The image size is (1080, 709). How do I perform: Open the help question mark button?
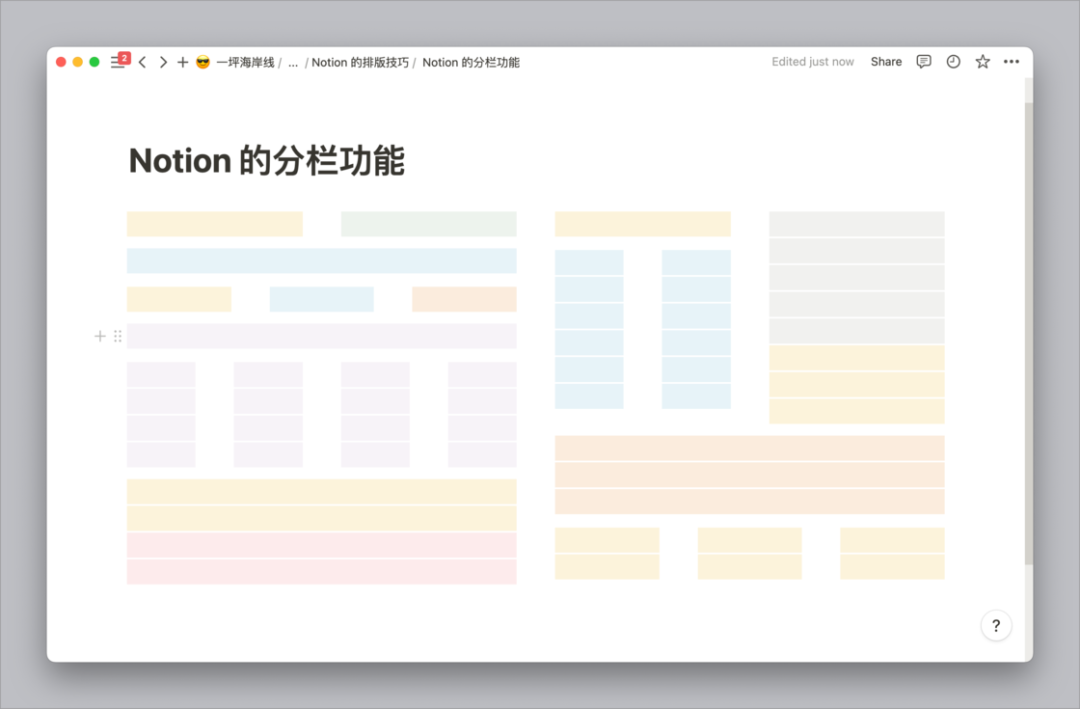996,625
